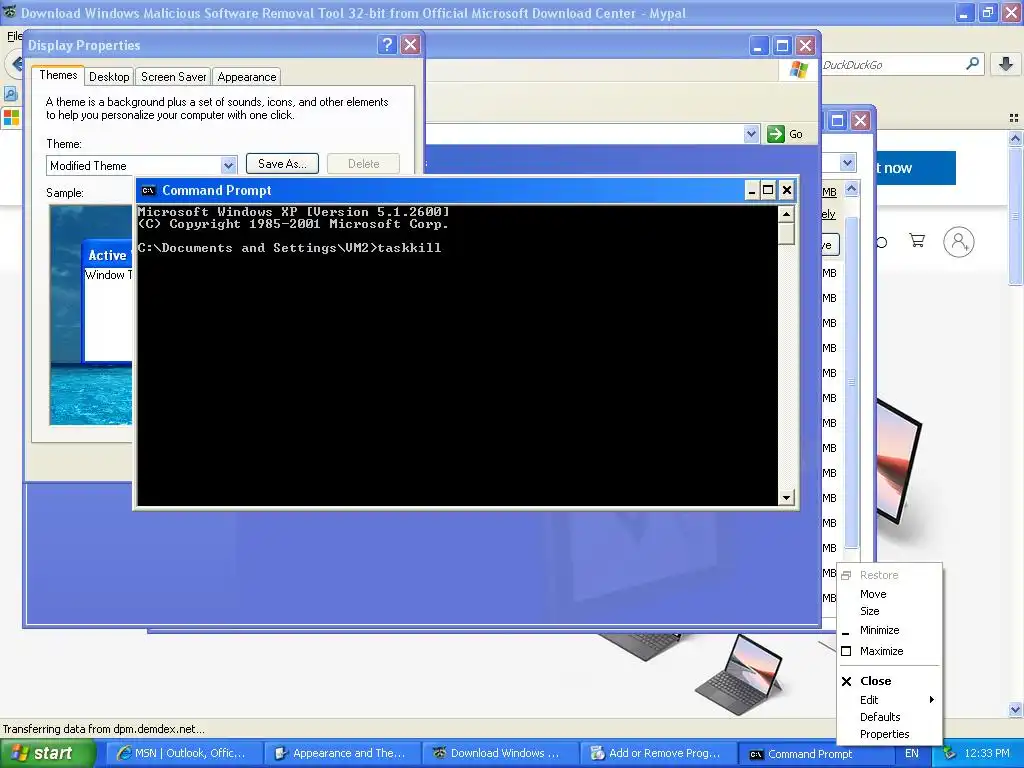Screen dimensions: 1024x768
Task: Expand the address bar dropdown beside Go
Action: (751, 134)
